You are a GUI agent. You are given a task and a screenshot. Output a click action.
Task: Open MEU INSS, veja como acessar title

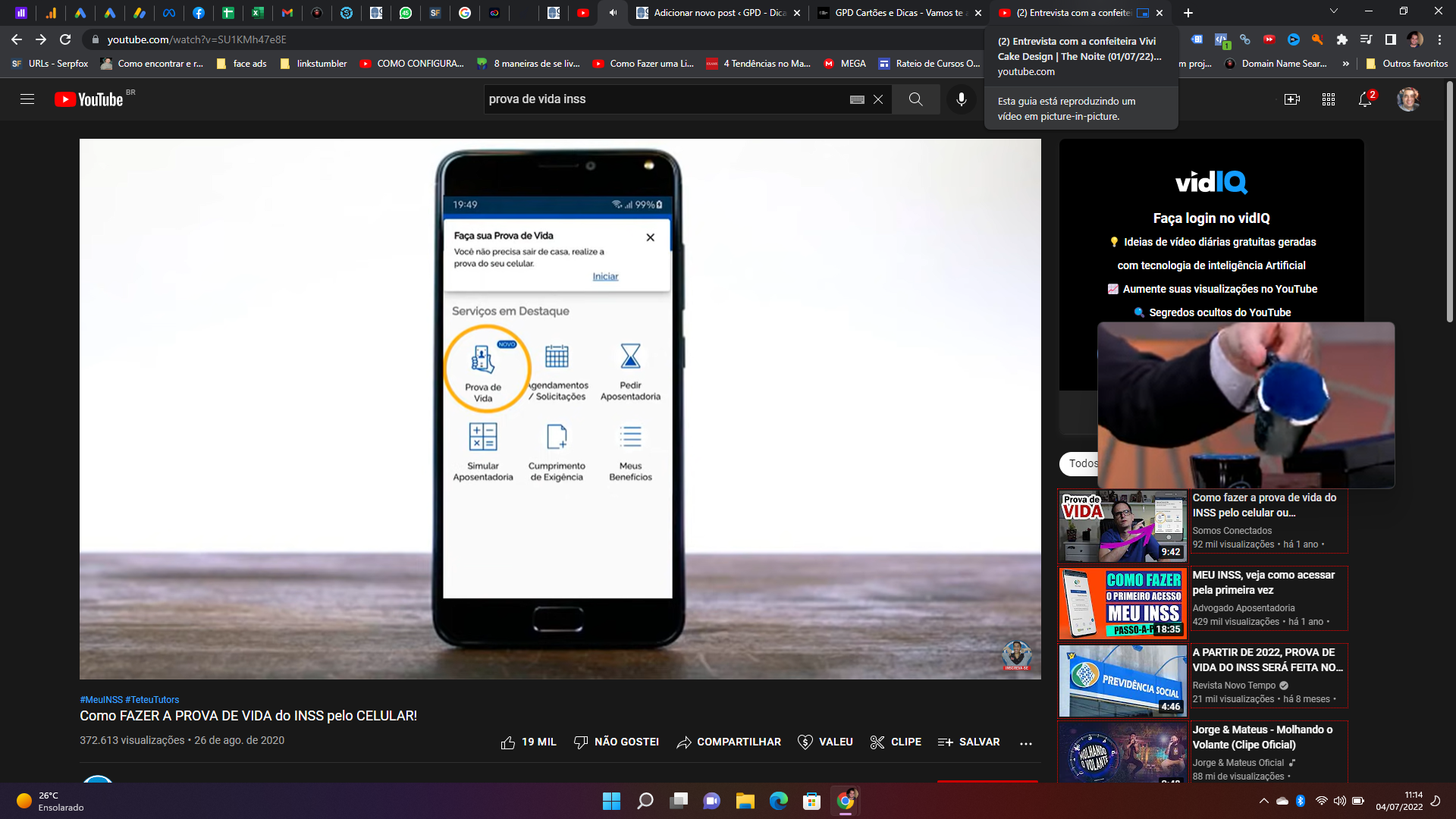pyautogui.click(x=1263, y=582)
